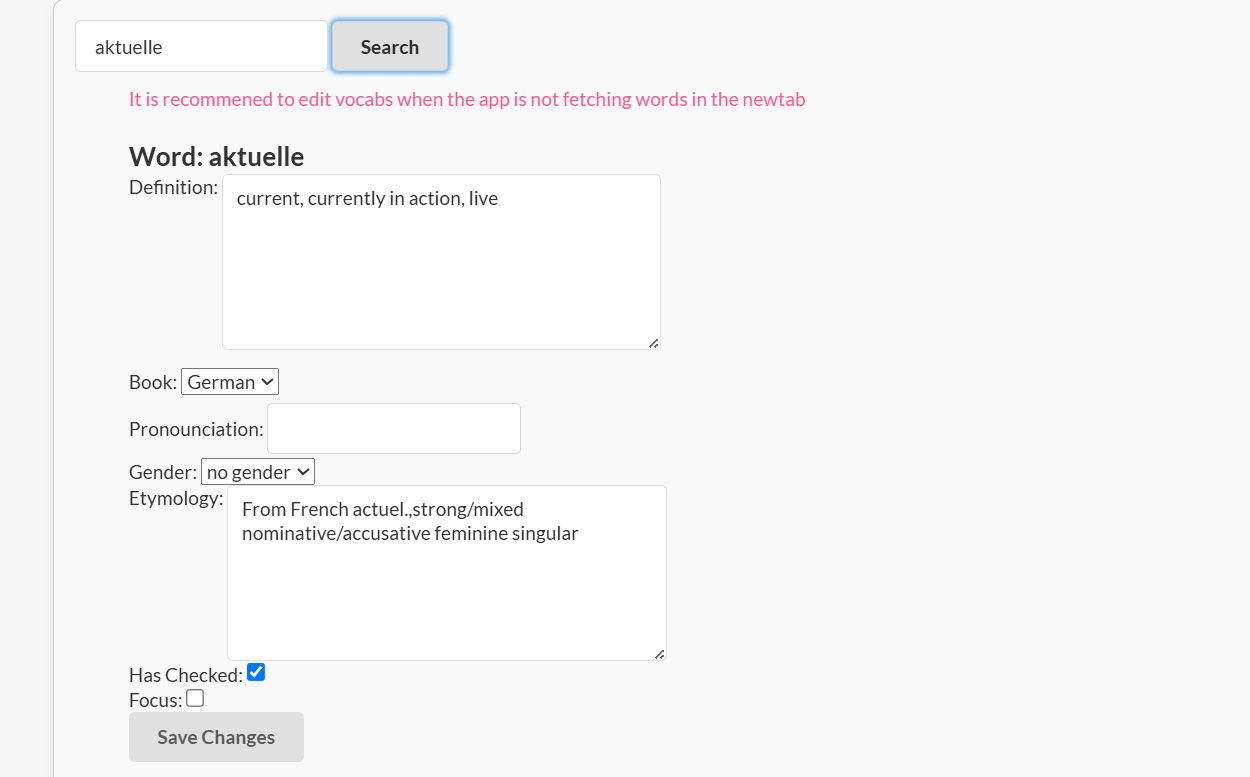1250x777 pixels.
Task: Click the Pronounciation label
Action: click(x=196, y=429)
